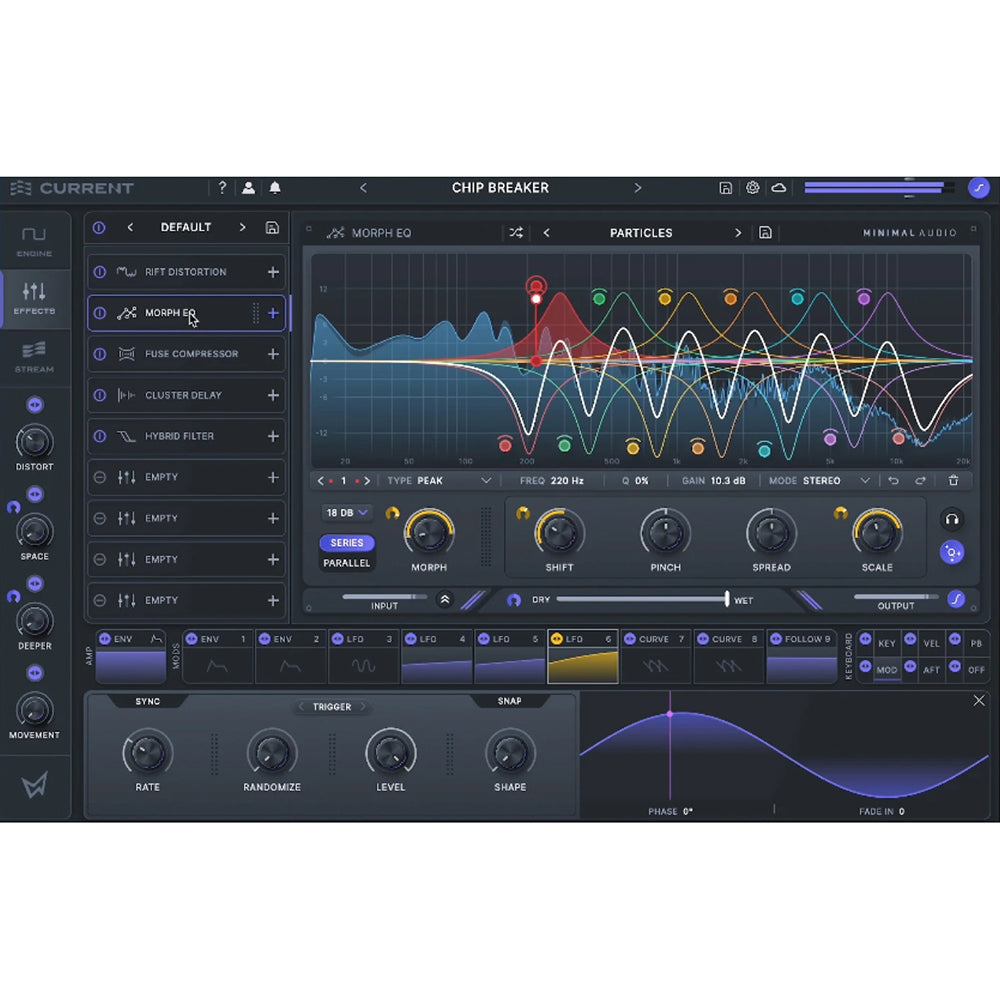Go to next effects chain after Default
1000x1000 pixels.
tap(242, 228)
